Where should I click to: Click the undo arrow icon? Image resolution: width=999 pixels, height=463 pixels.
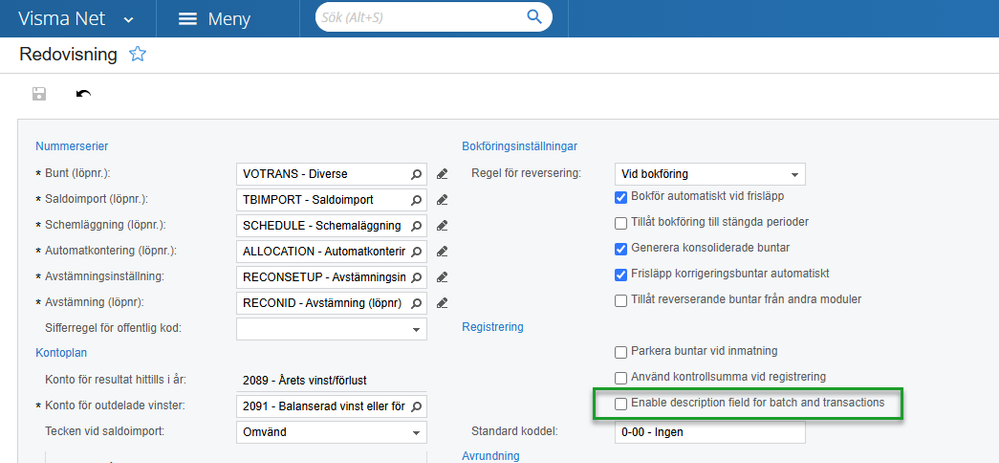[83, 94]
